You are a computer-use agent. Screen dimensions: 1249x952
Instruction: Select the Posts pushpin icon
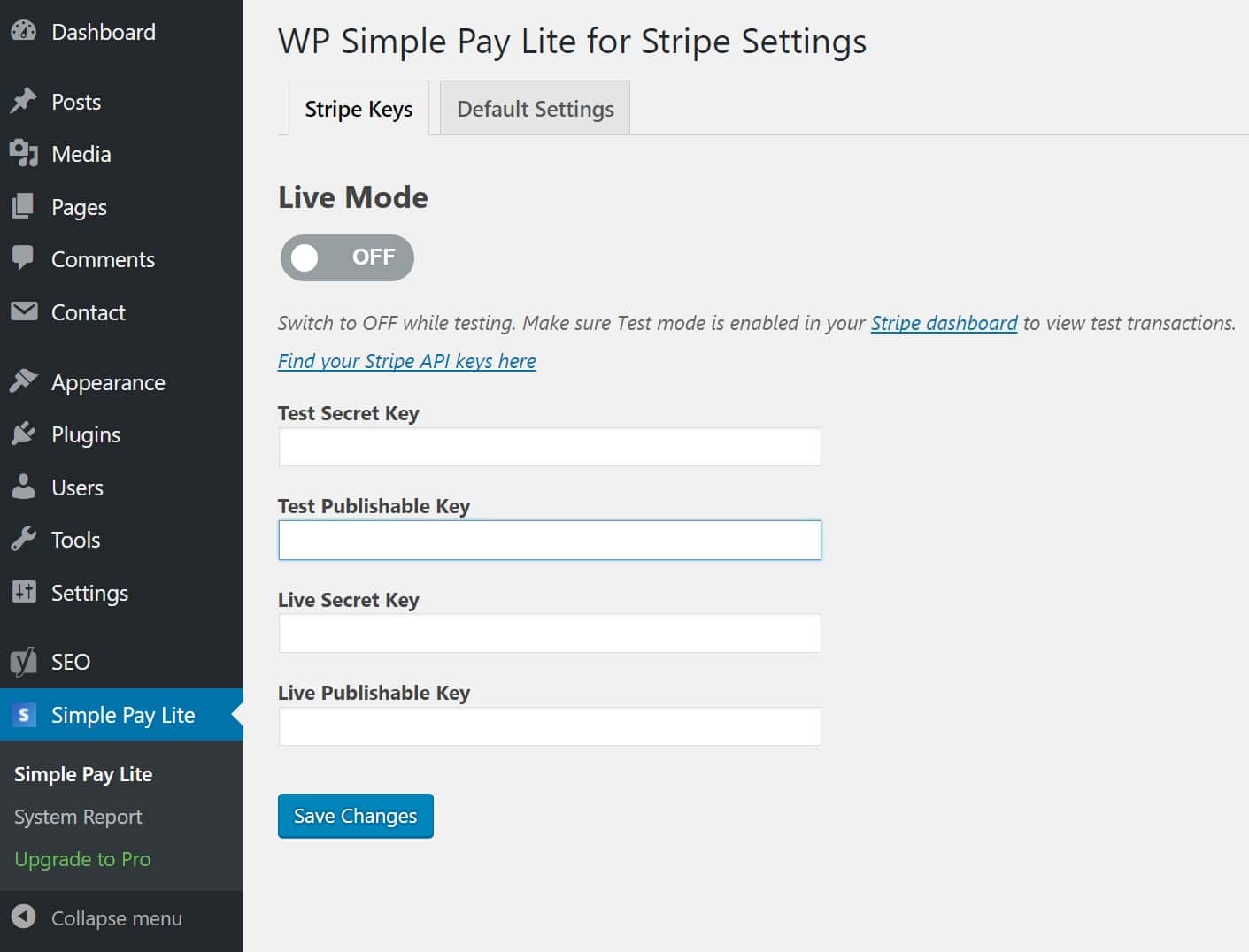coord(25,101)
